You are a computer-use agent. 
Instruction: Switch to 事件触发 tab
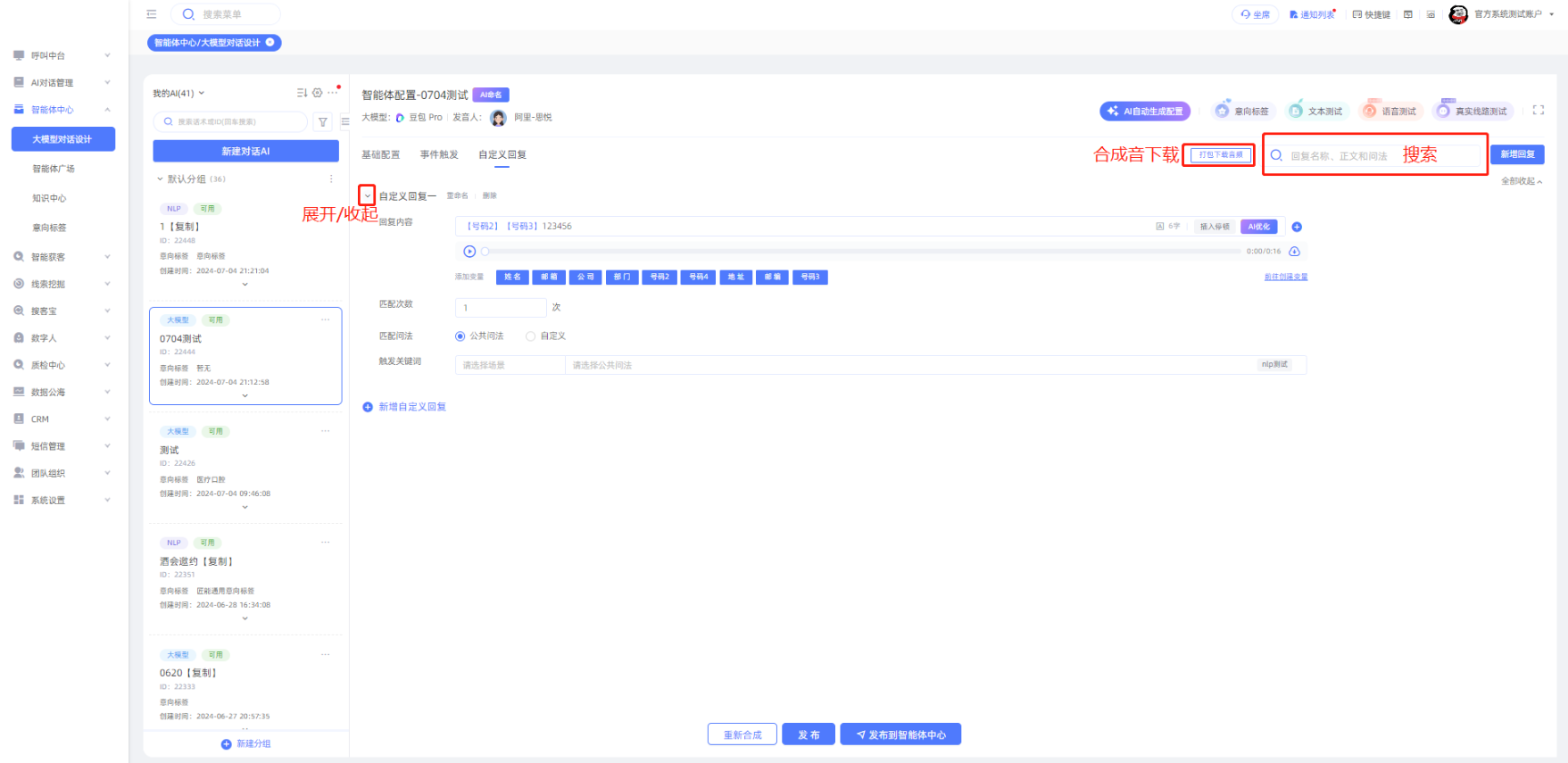click(439, 154)
